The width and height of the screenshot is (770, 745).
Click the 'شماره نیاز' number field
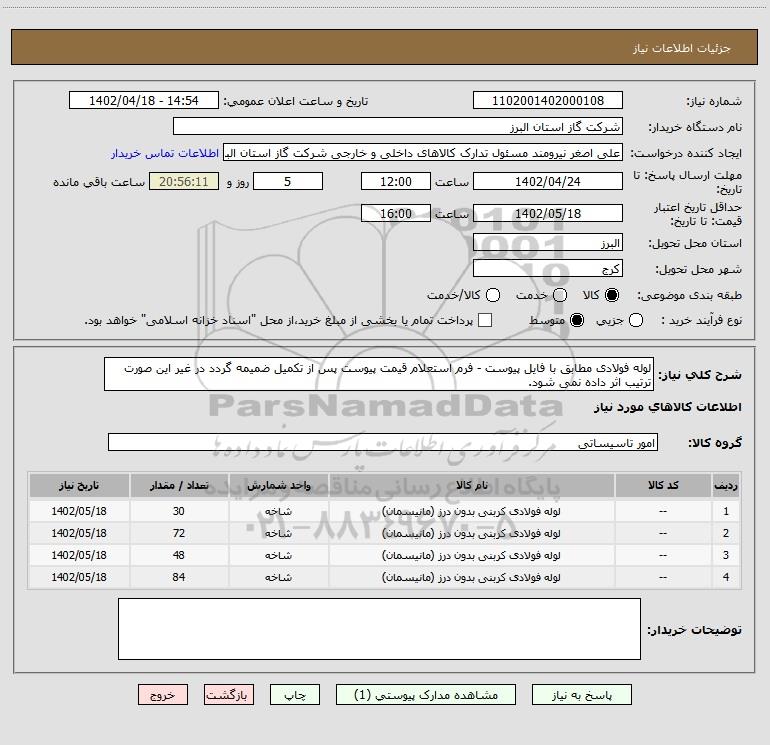coord(547,101)
